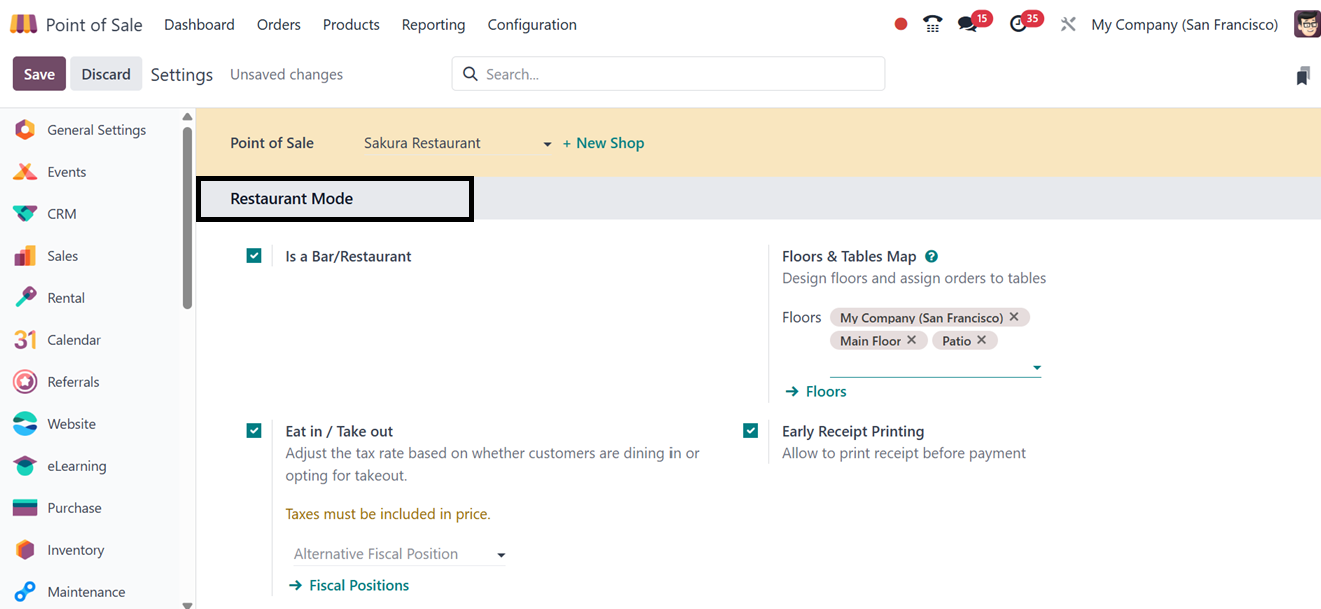Follow the Fiscal Positions link
The height and width of the screenshot is (609, 1321).
click(x=359, y=585)
